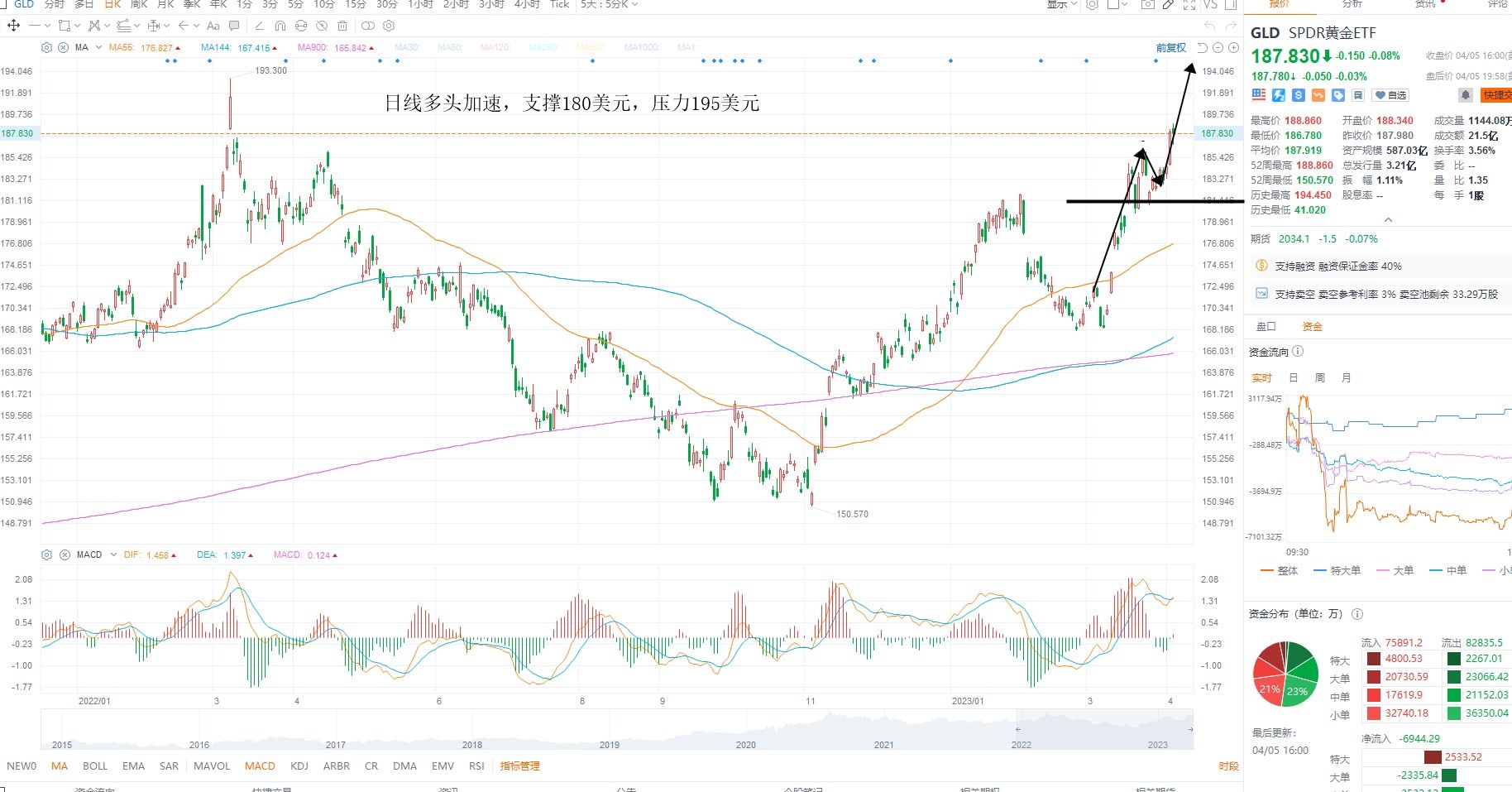This screenshot has width=1512, height=792.
Task: Toggle 特大单 line in fund flow legend
Action: click(x=1337, y=570)
